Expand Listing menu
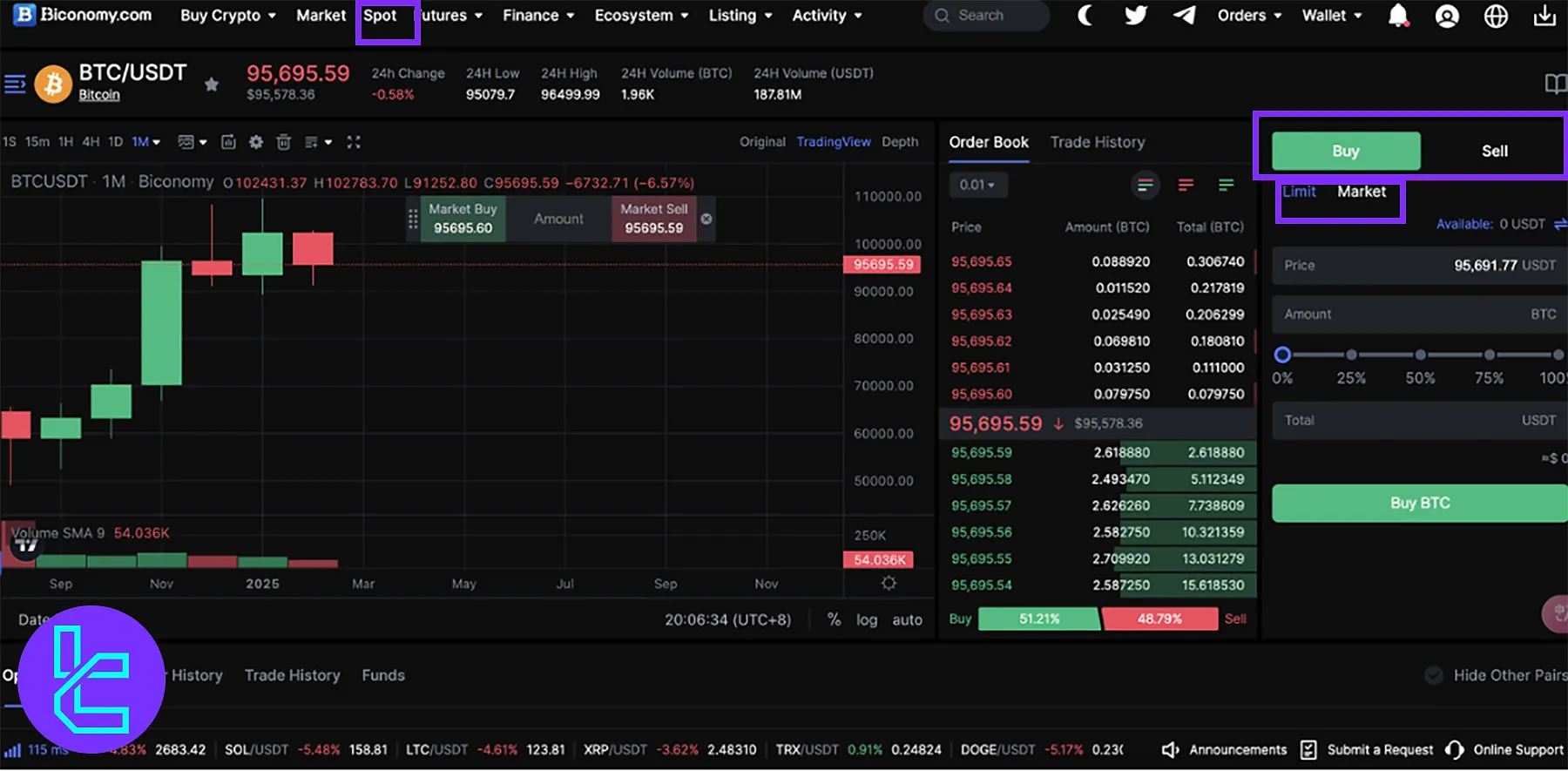The width and height of the screenshot is (1568, 771). tap(740, 16)
